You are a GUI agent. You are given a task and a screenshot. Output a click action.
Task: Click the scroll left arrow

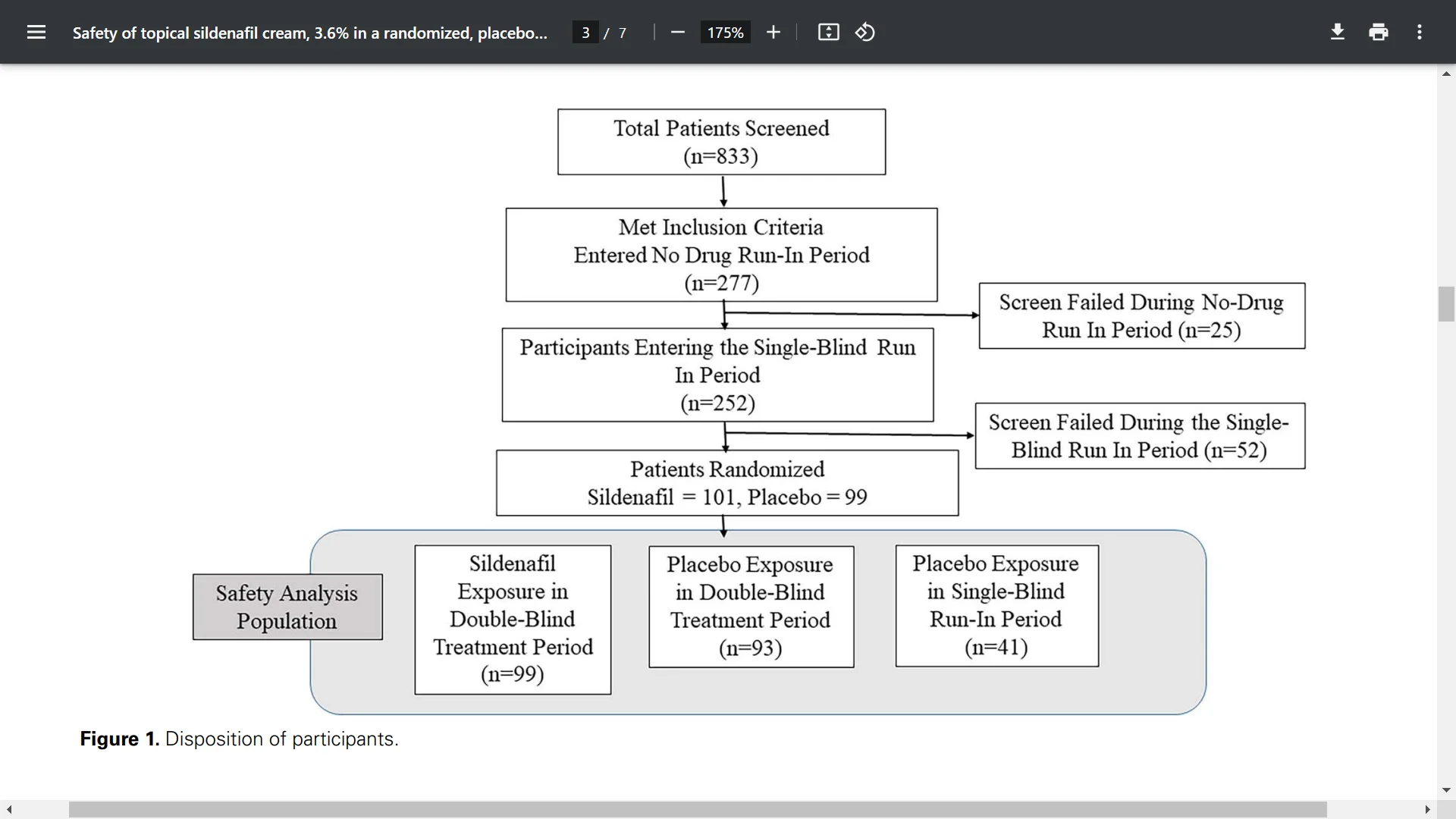coord(9,810)
